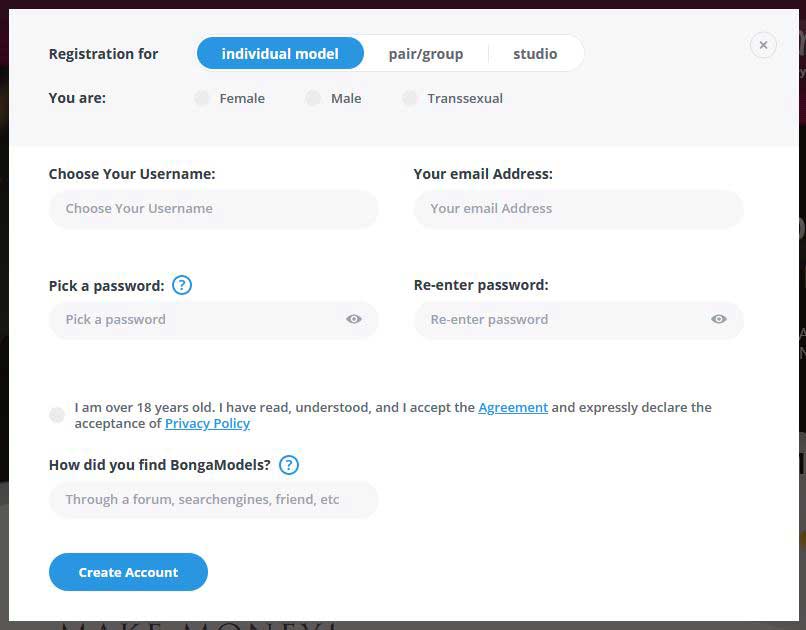This screenshot has height=630, width=806.
Task: Reveal the re-entered password with eye icon
Action: pyautogui.click(x=718, y=318)
